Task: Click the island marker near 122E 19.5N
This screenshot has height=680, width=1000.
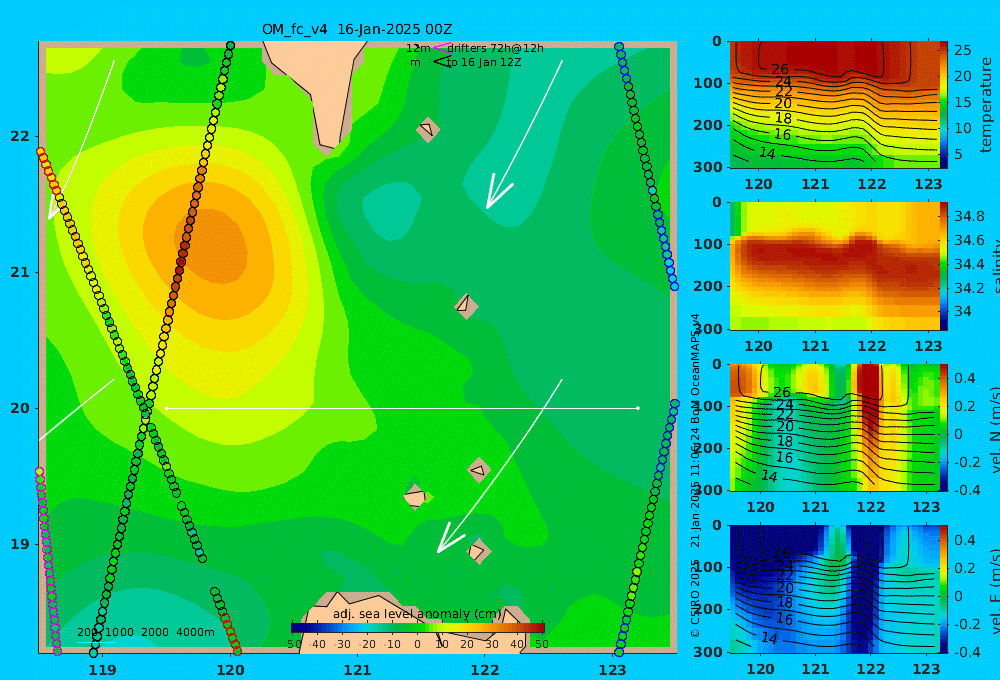Action: 478,471
